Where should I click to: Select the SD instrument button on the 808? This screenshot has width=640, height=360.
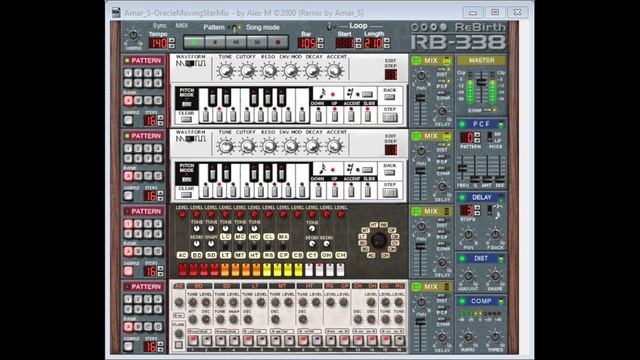click(x=211, y=255)
